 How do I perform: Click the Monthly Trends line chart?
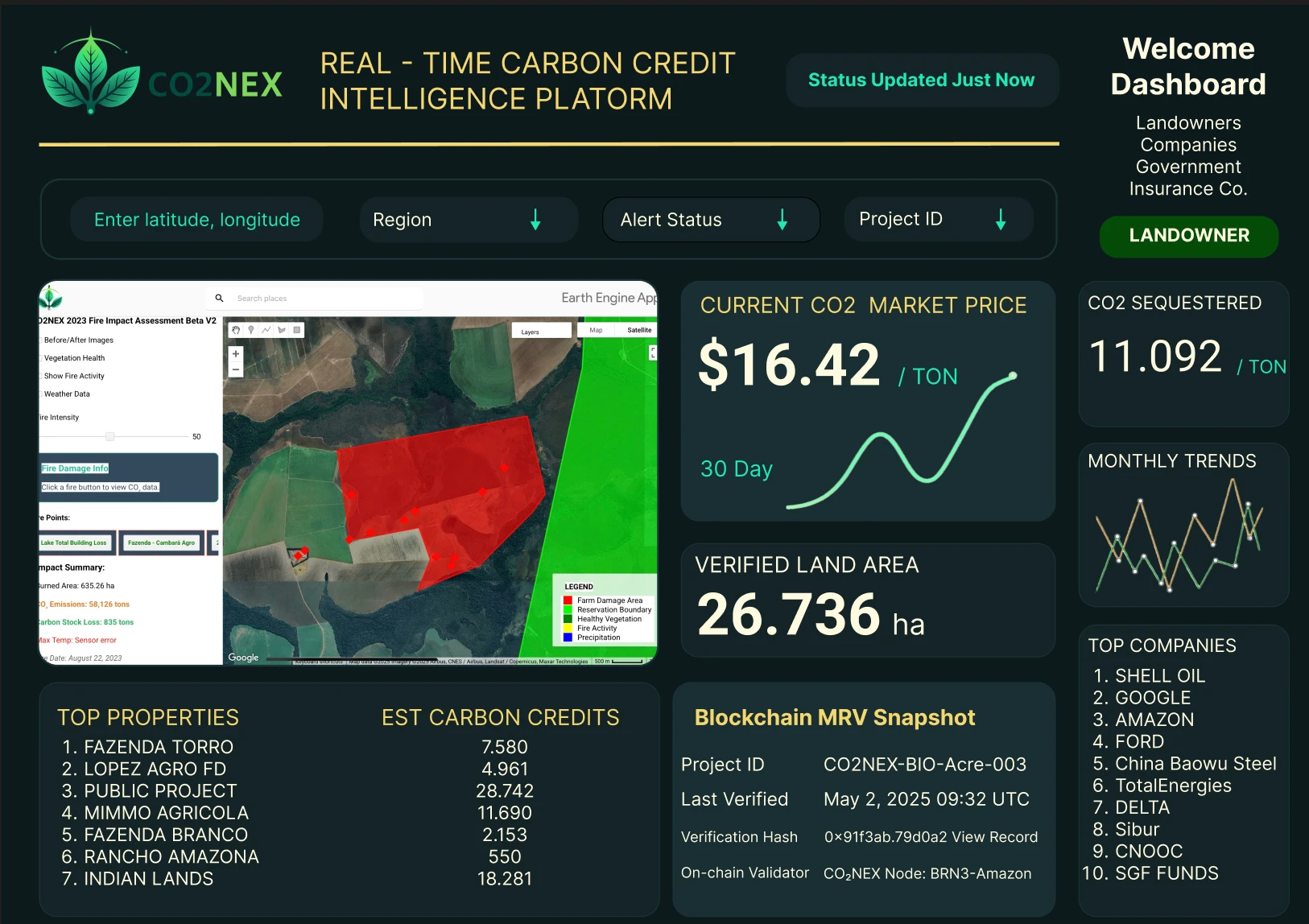[1179, 535]
